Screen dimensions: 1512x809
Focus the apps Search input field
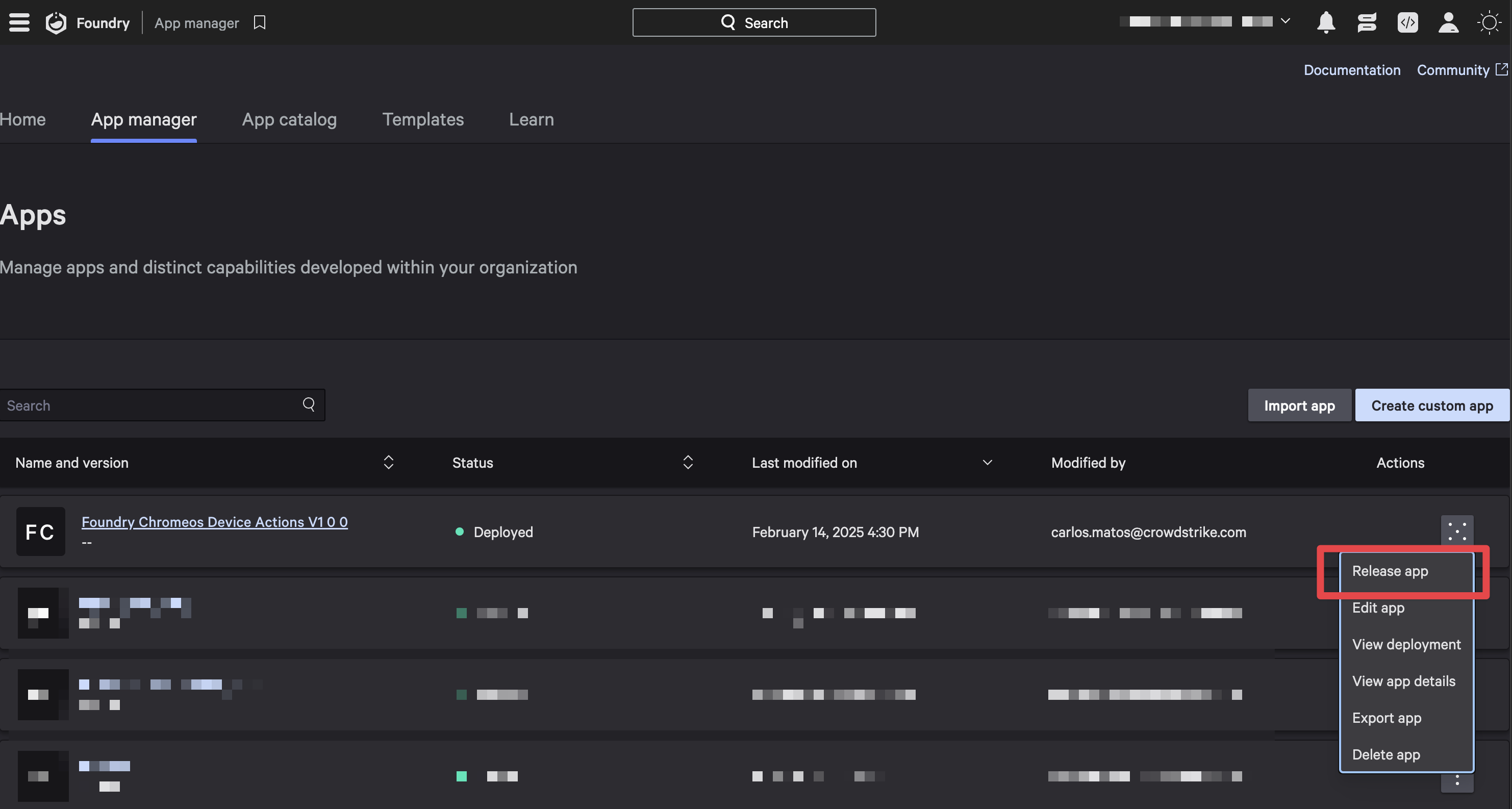tap(162, 405)
